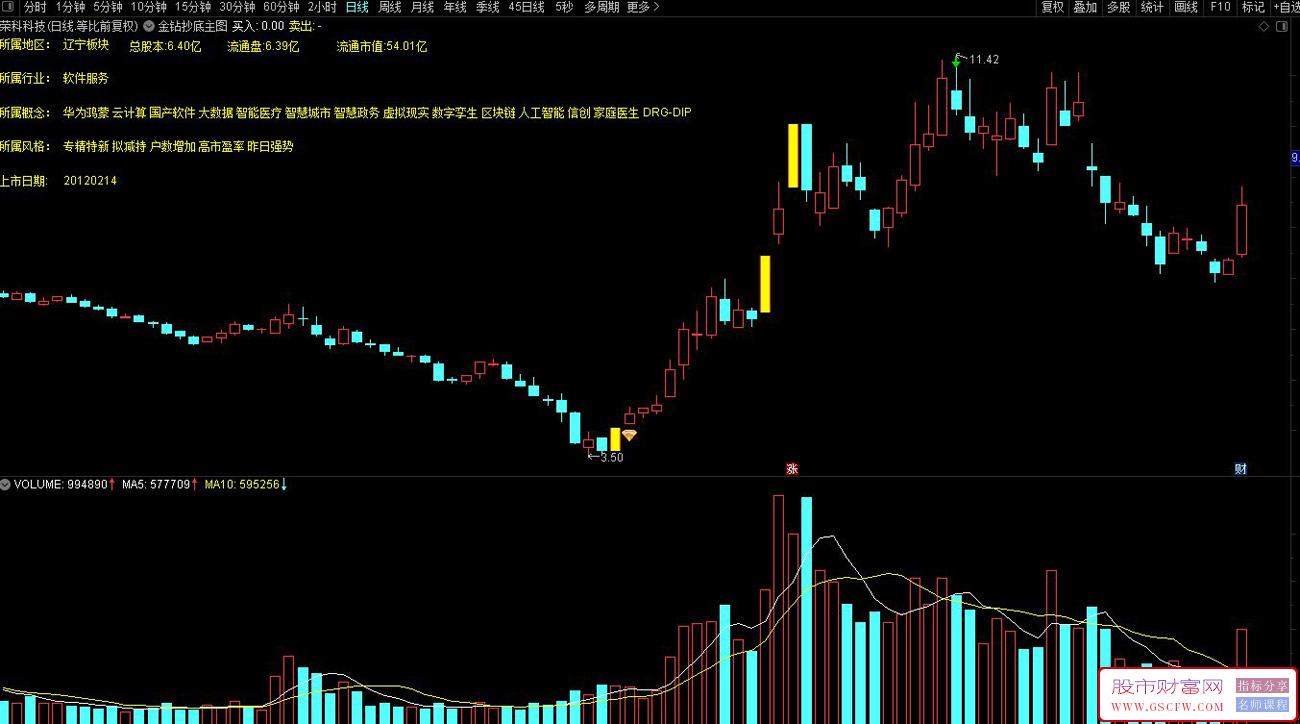The width and height of the screenshot is (1300, 724).
Task: Click the 买入: 0.00 value
Action: click(258, 26)
